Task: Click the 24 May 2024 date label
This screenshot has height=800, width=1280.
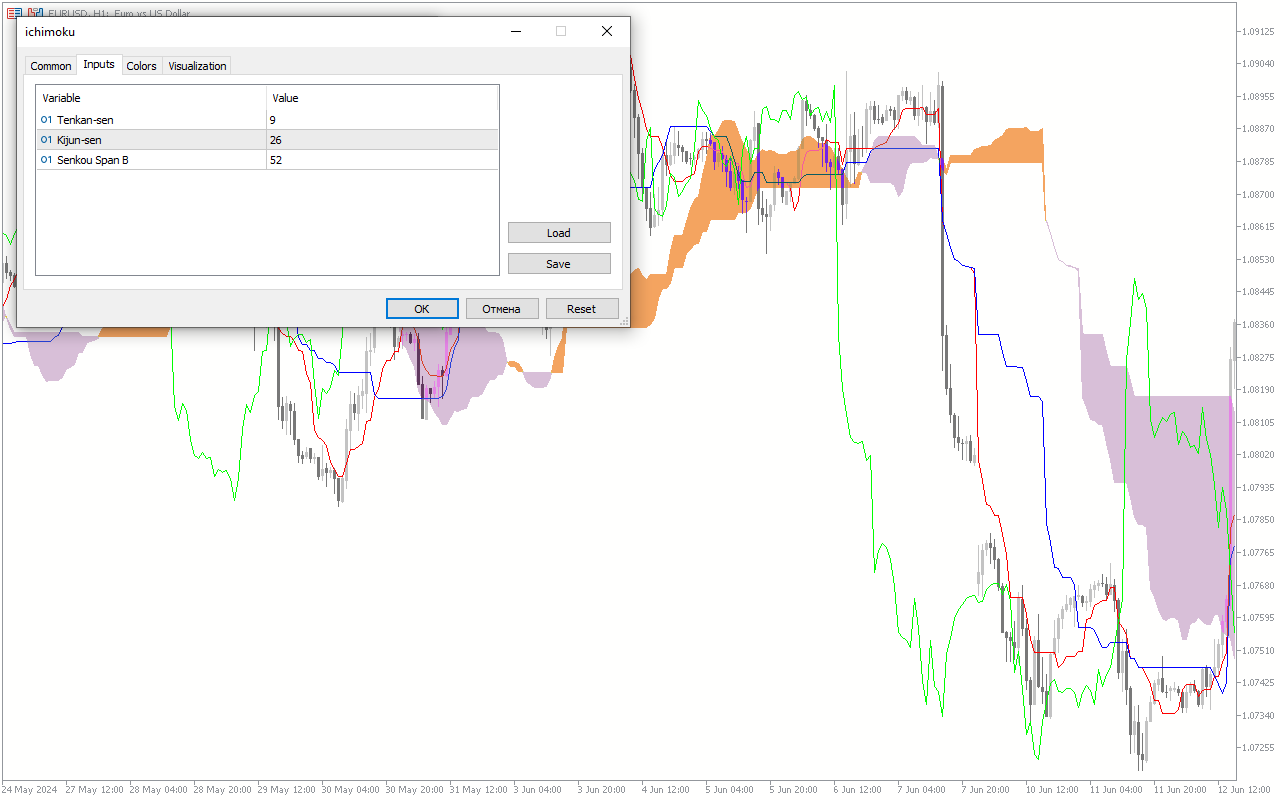Action: click(x=30, y=790)
